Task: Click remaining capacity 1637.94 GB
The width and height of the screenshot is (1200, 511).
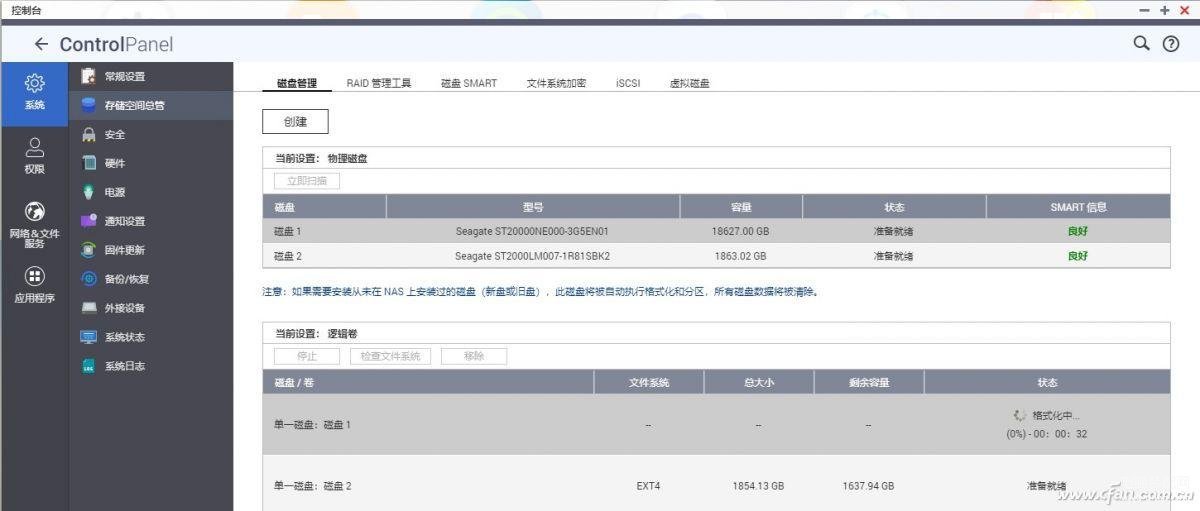Action: tap(868, 486)
